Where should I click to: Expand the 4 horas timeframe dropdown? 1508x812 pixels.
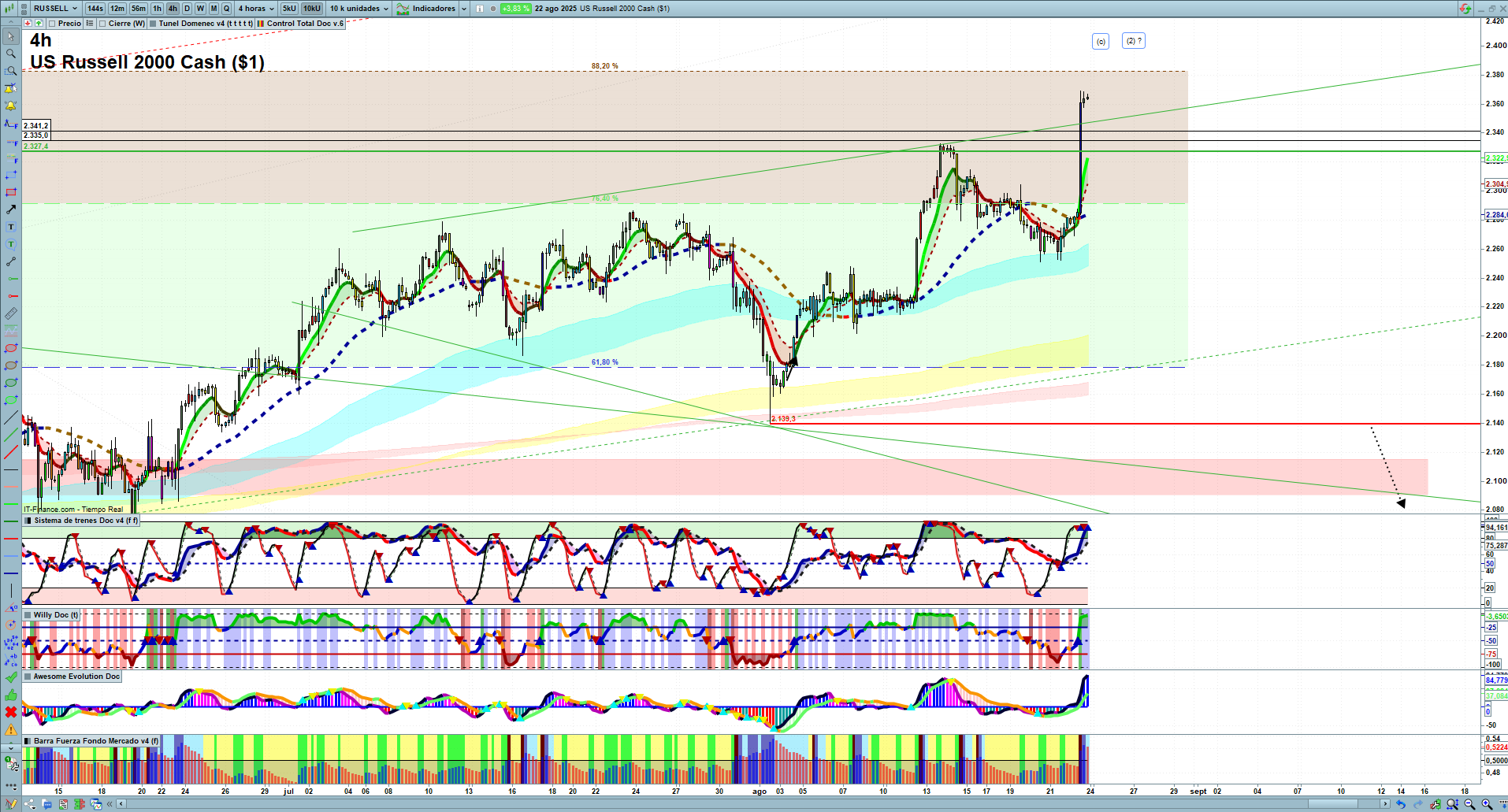tap(256, 9)
